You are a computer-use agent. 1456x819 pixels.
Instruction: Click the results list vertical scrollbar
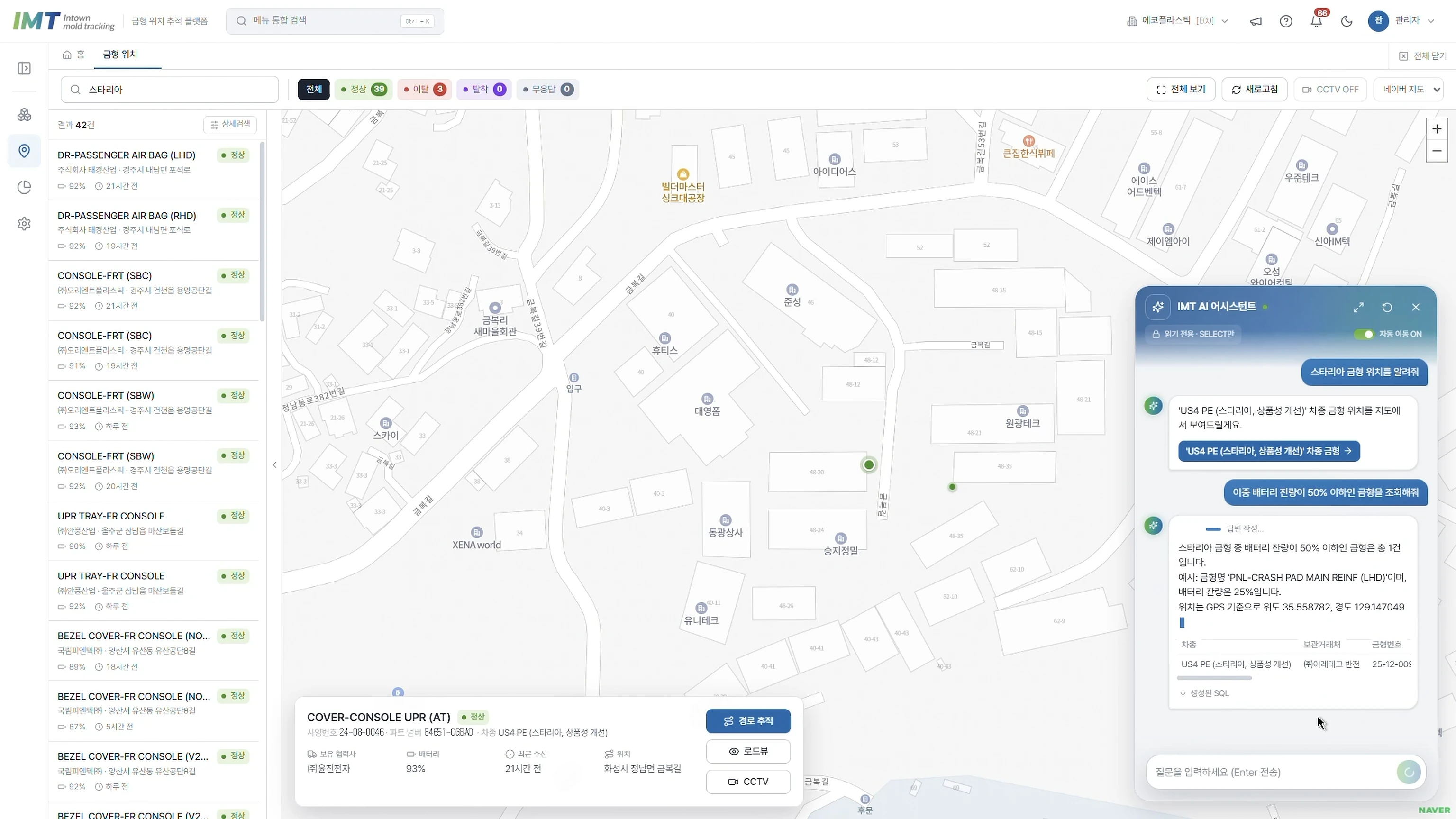coord(262,232)
